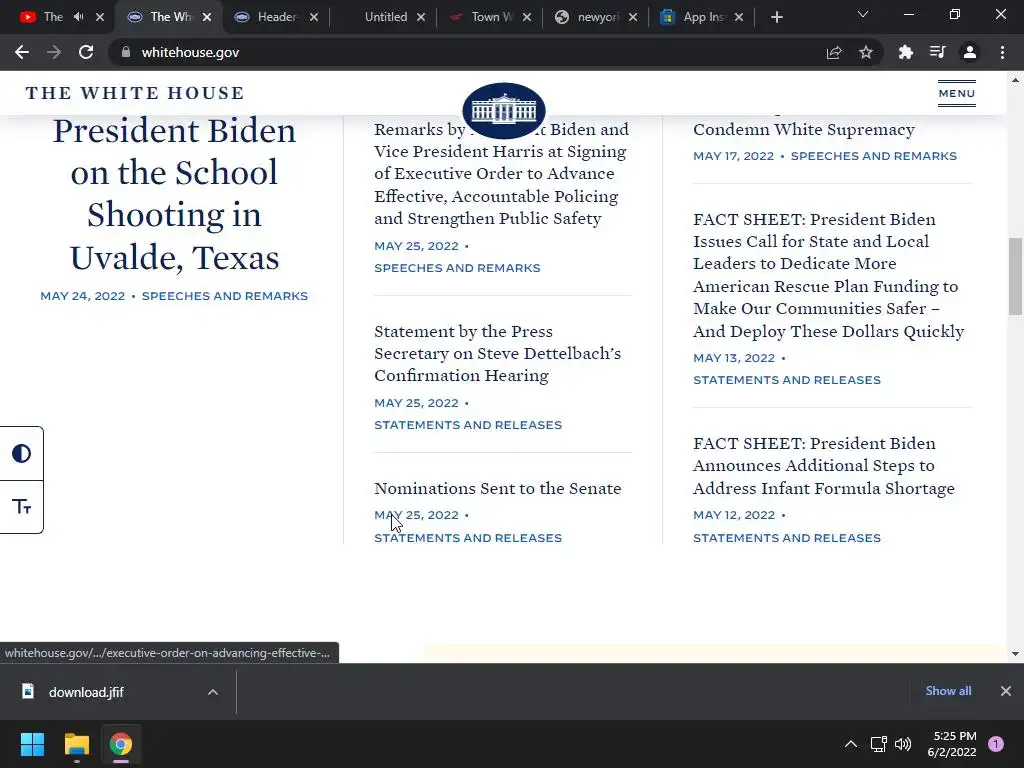The width and height of the screenshot is (1024, 768).
Task: Expand the download.jfif options chevron
Action: pos(213,692)
